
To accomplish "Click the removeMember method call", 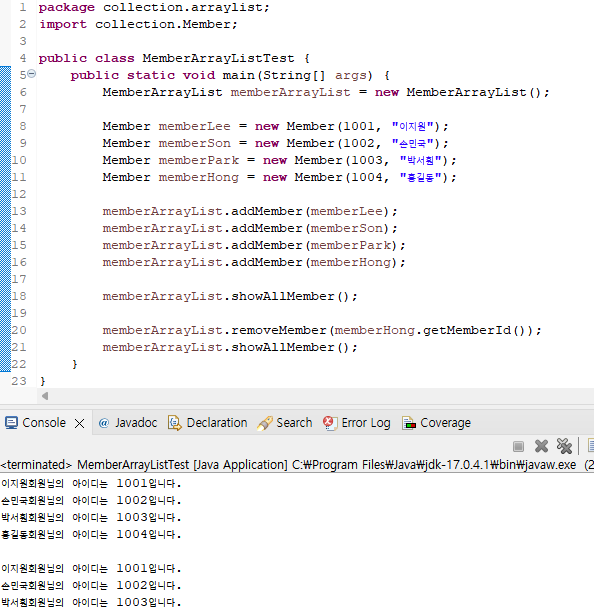I will point(279,330).
